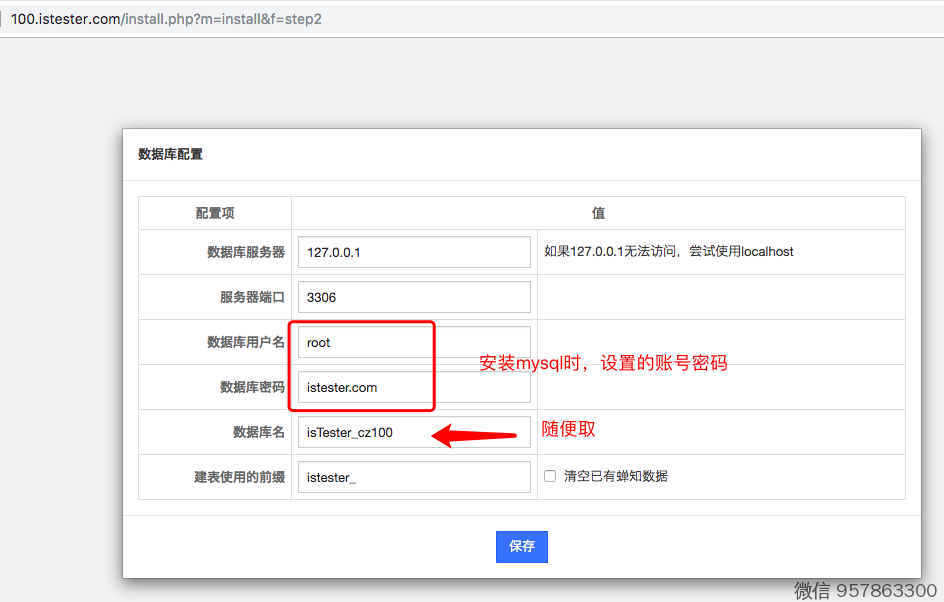The height and width of the screenshot is (602, 944).
Task: Select the 建表使用的前缀 field with istester_
Action: pos(414,477)
